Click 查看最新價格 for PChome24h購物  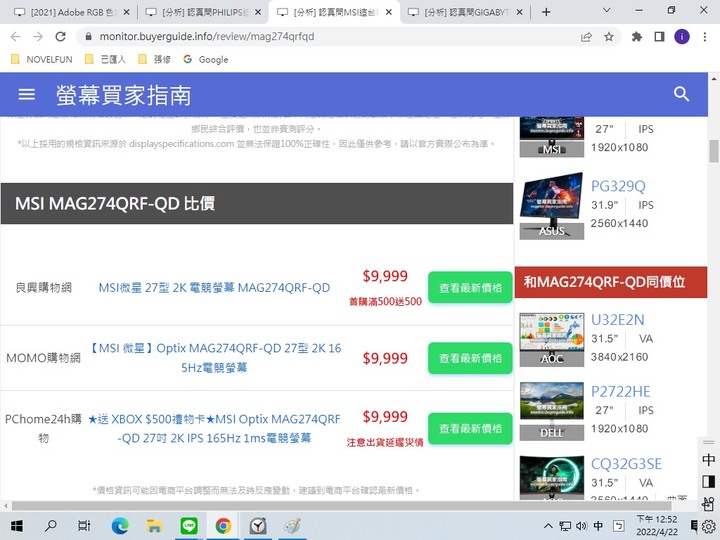coord(470,428)
